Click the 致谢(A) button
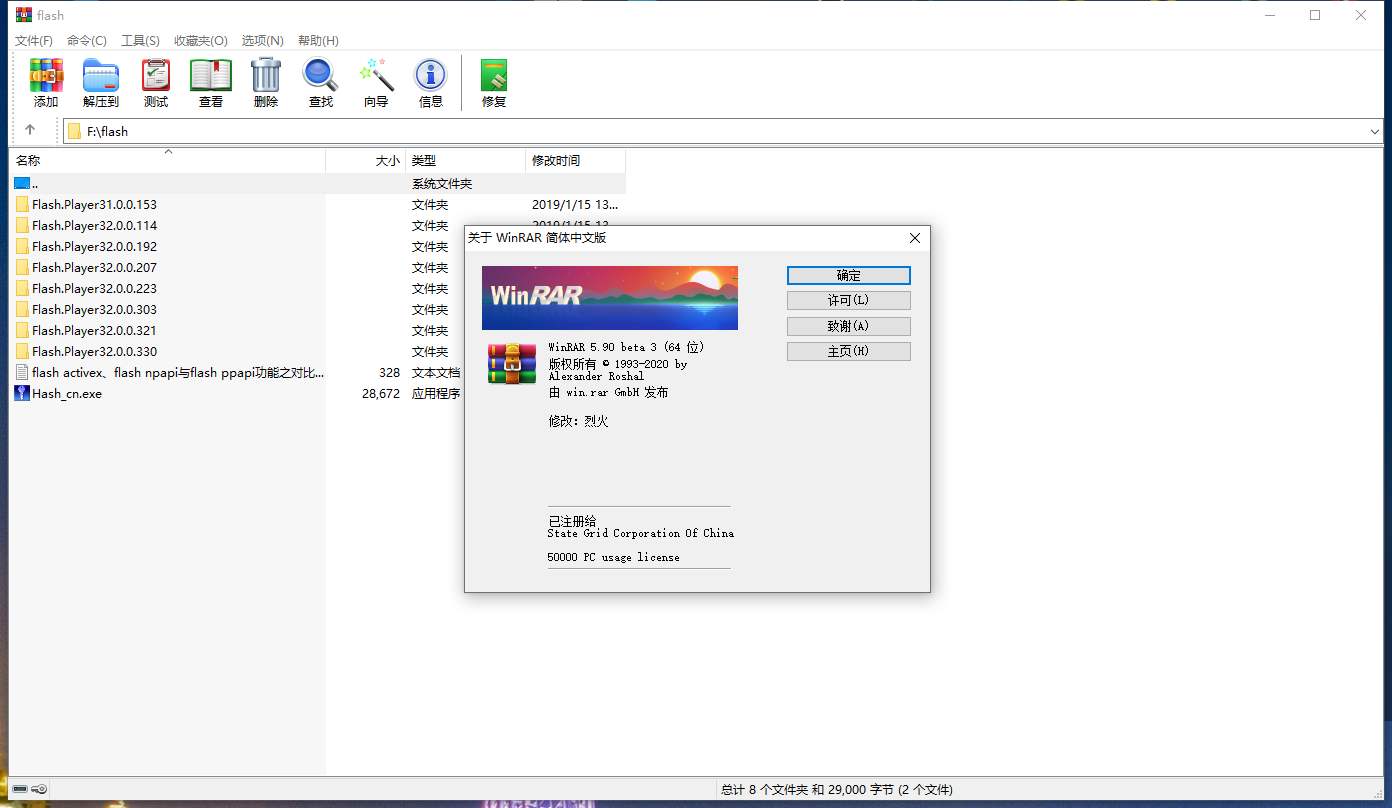1392x808 pixels. (x=849, y=326)
